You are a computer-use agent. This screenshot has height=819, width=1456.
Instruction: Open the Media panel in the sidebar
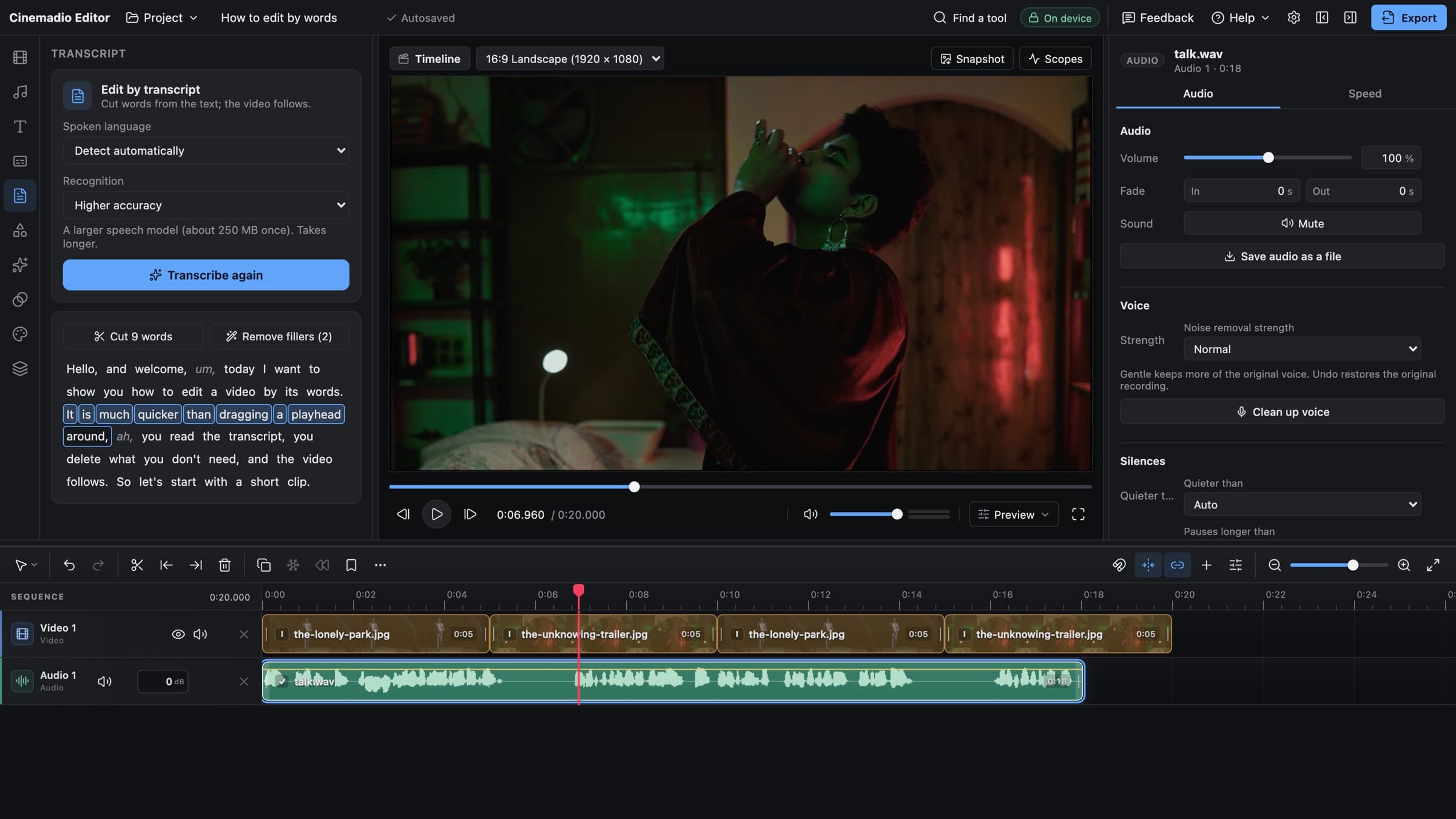(20, 58)
